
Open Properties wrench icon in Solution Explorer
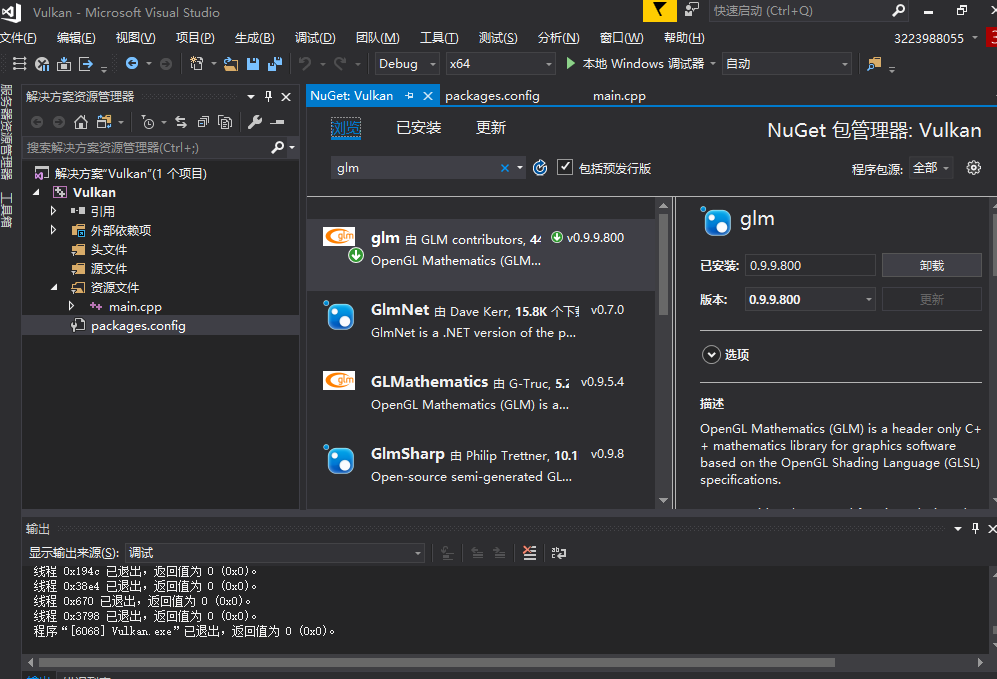click(x=255, y=122)
